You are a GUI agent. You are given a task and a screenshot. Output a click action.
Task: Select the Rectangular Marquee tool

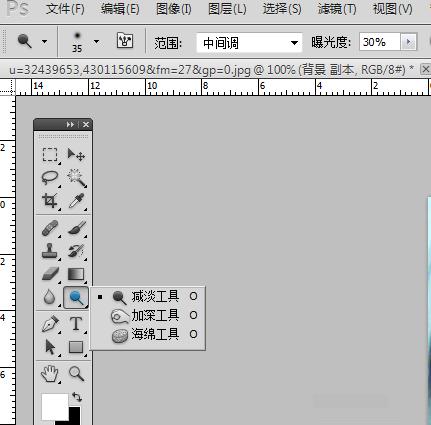click(x=50, y=154)
